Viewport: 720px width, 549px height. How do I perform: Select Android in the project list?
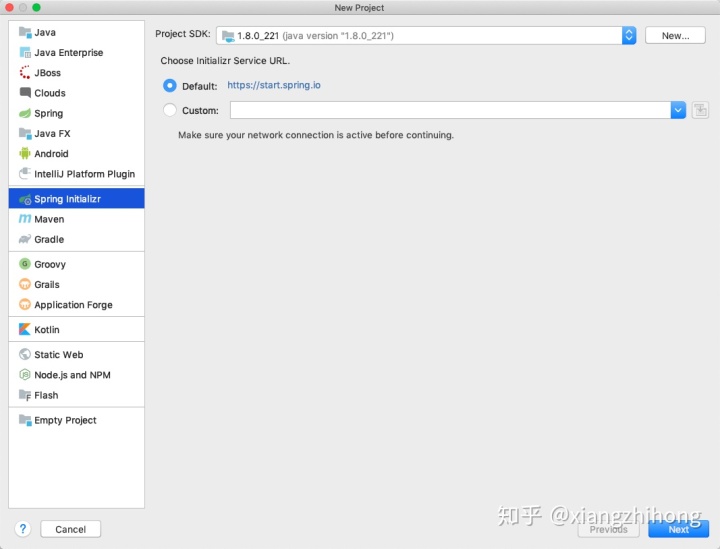(76, 153)
